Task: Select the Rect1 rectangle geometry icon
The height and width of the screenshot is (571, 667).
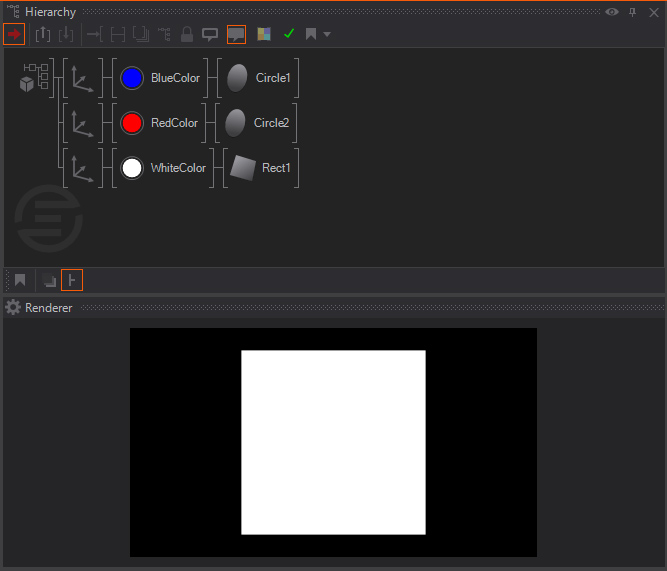Action: [242, 168]
